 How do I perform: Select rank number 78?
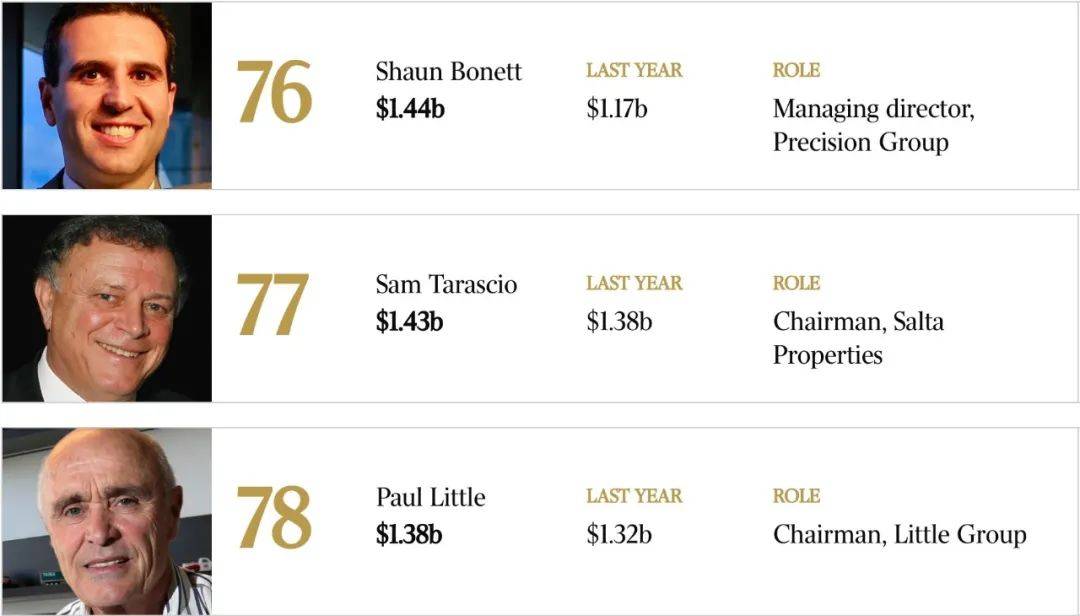pos(274,518)
